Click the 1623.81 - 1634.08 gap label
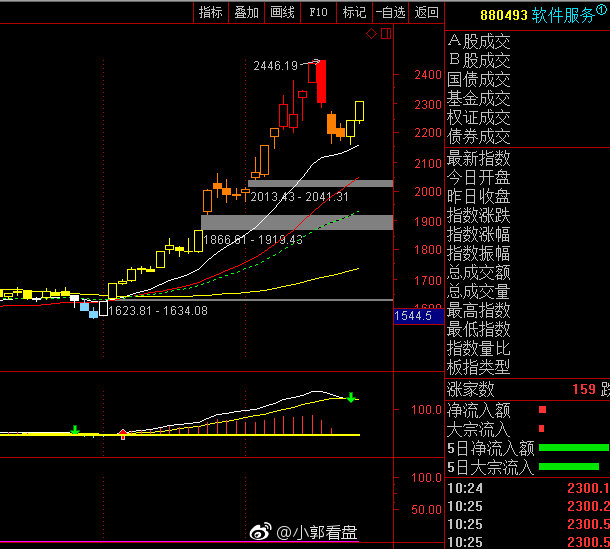This screenshot has width=610, height=549. click(158, 311)
